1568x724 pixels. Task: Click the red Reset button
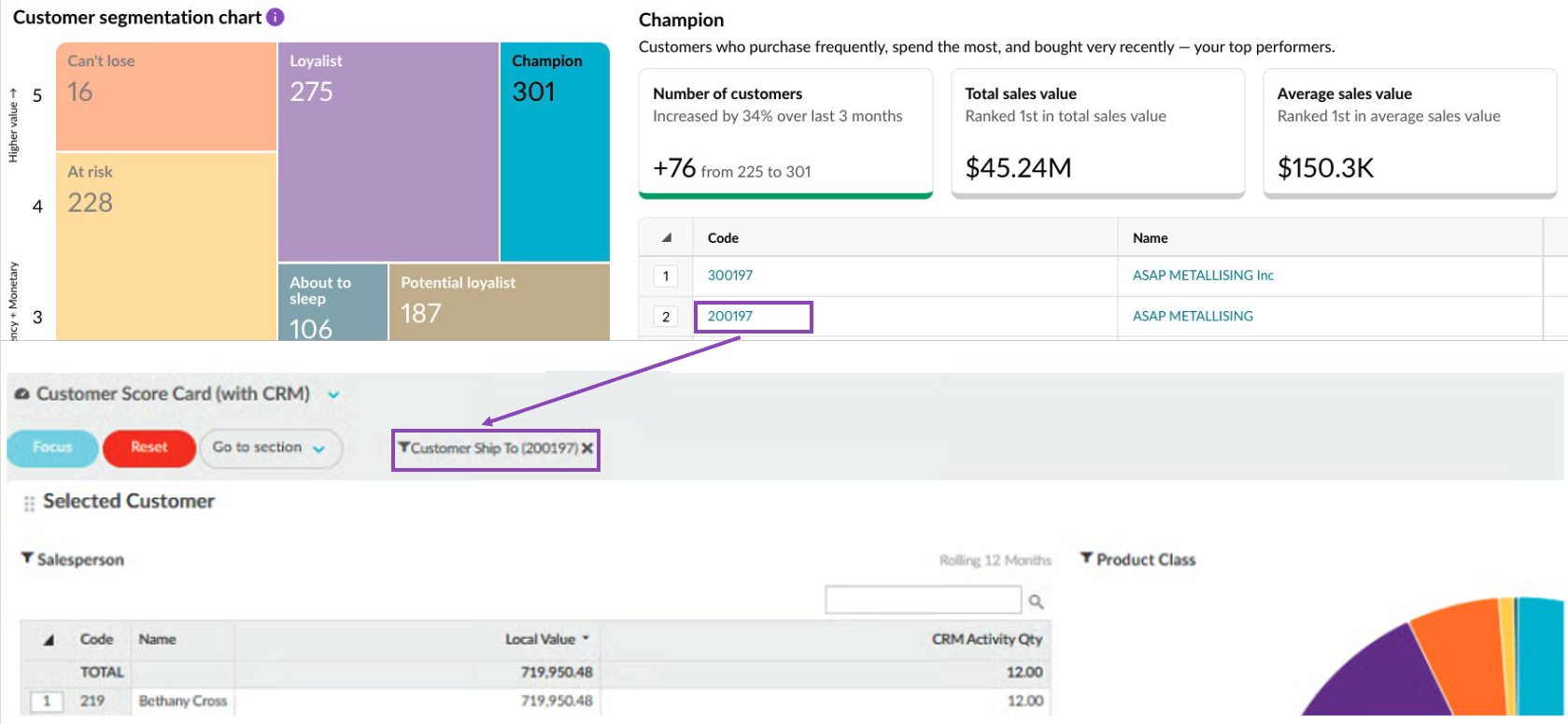coord(149,448)
